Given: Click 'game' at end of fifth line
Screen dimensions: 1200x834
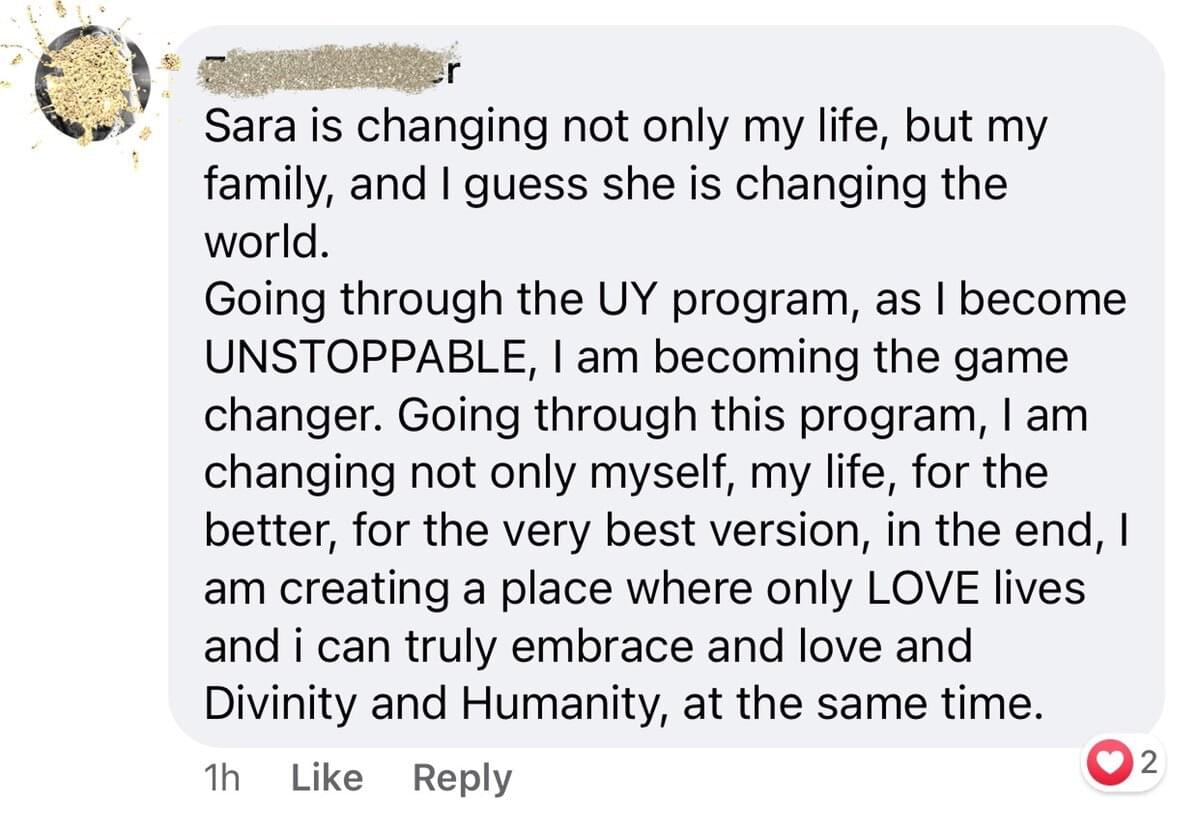Looking at the screenshot, I should click(1013, 358).
